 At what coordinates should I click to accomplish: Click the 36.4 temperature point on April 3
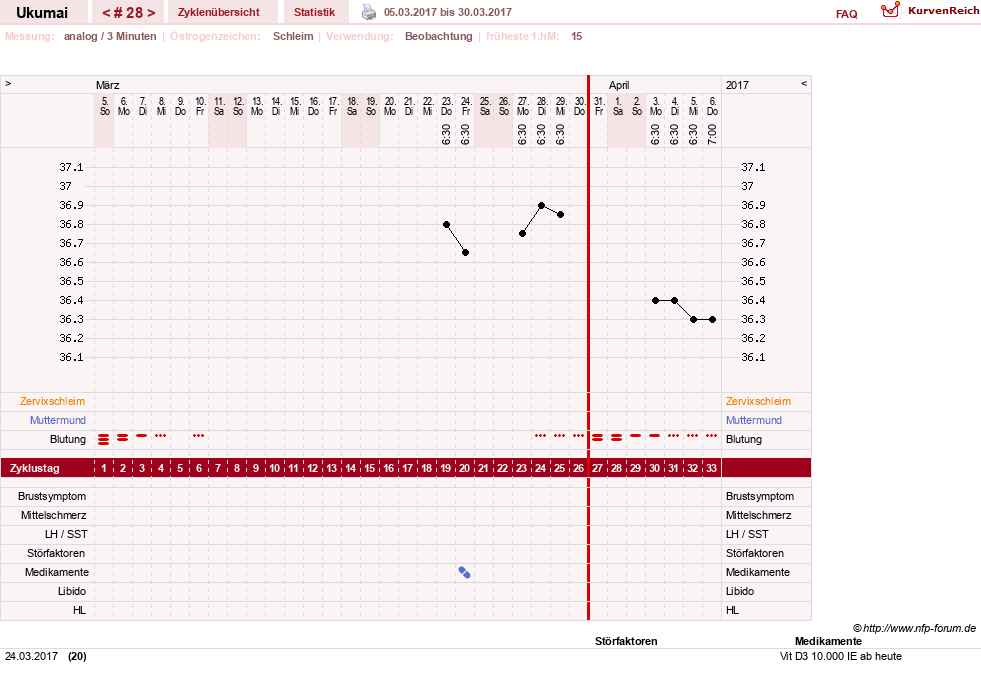(x=655, y=300)
